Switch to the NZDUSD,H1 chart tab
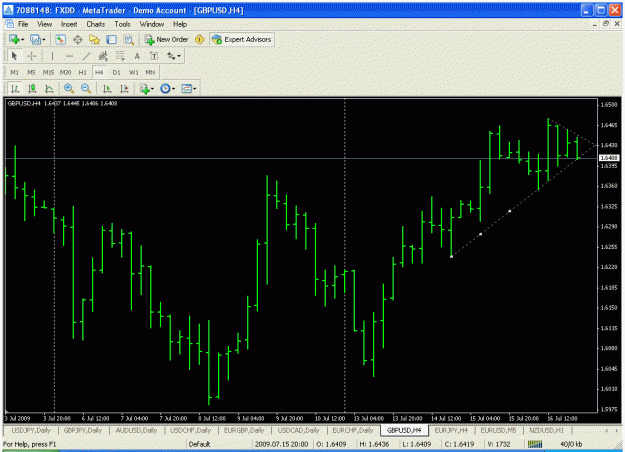The image size is (625, 452). pos(546,430)
